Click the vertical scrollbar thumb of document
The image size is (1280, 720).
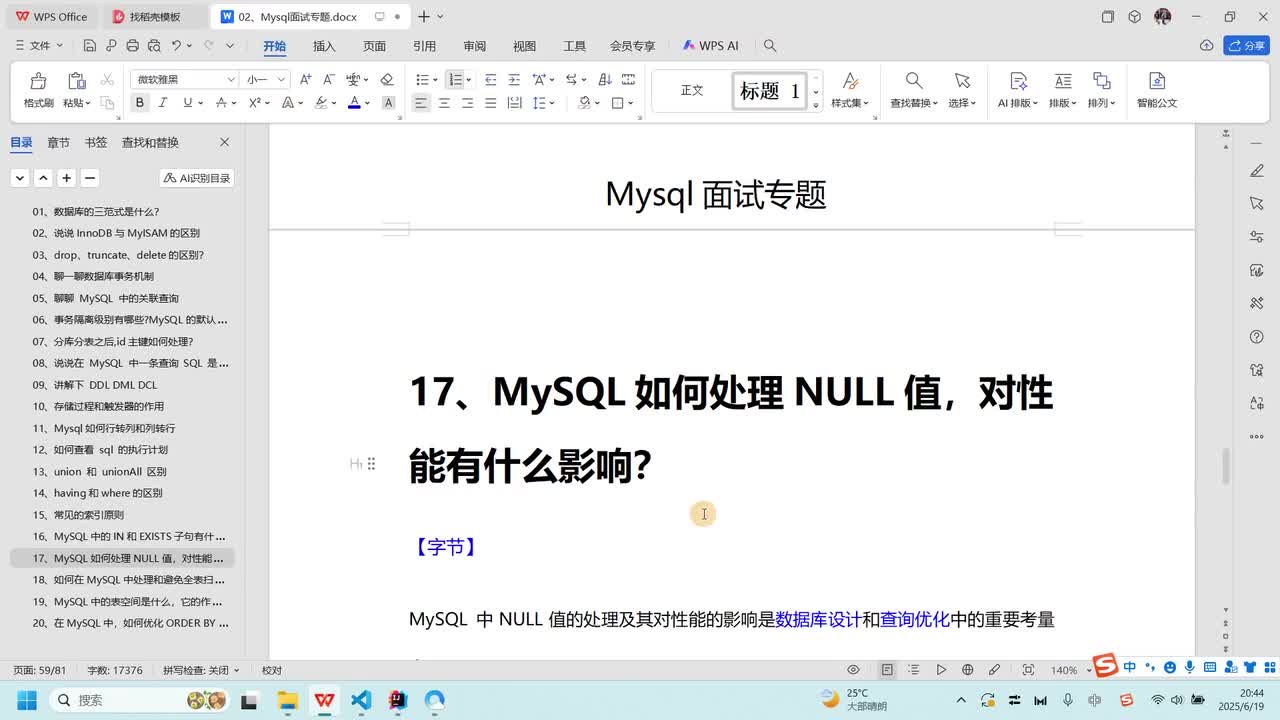pos(1225,467)
